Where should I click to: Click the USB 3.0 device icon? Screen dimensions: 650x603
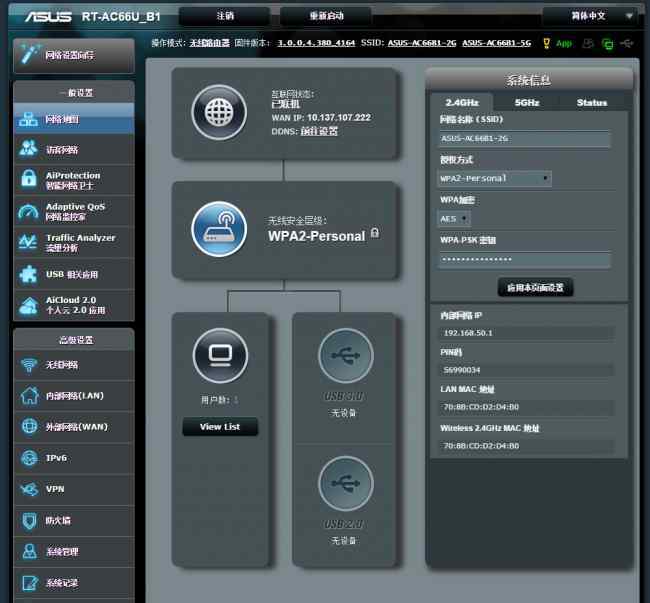346,356
